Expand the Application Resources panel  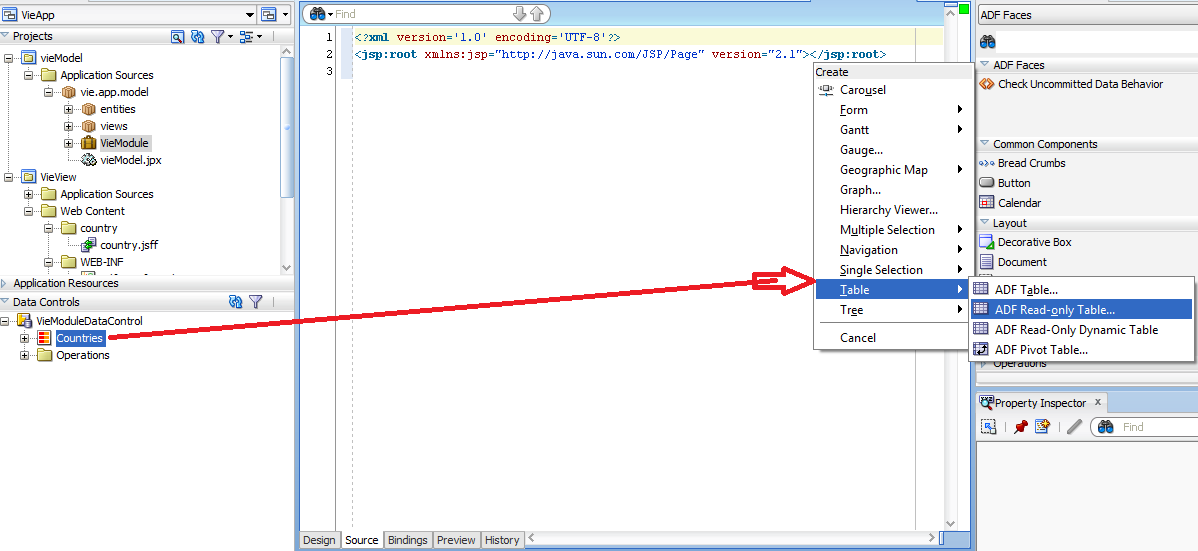click(x=5, y=283)
